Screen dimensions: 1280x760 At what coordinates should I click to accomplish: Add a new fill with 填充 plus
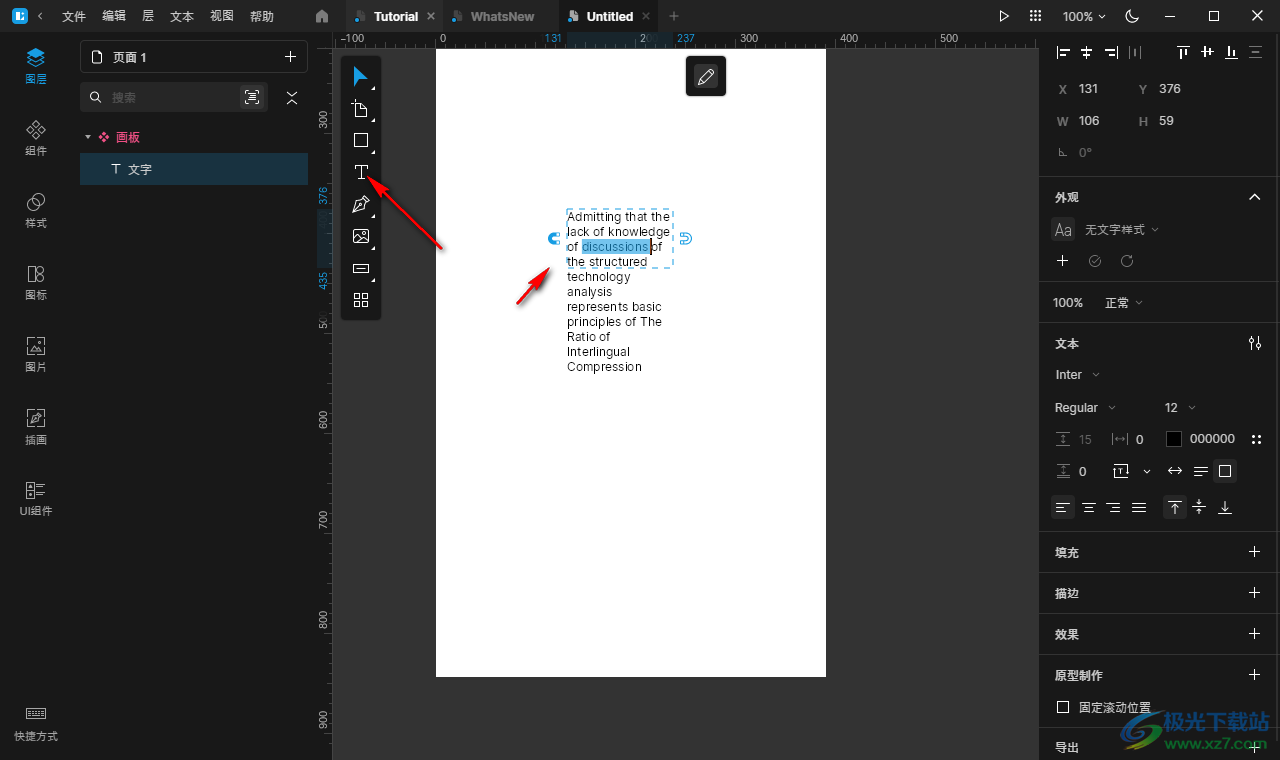(x=1254, y=552)
